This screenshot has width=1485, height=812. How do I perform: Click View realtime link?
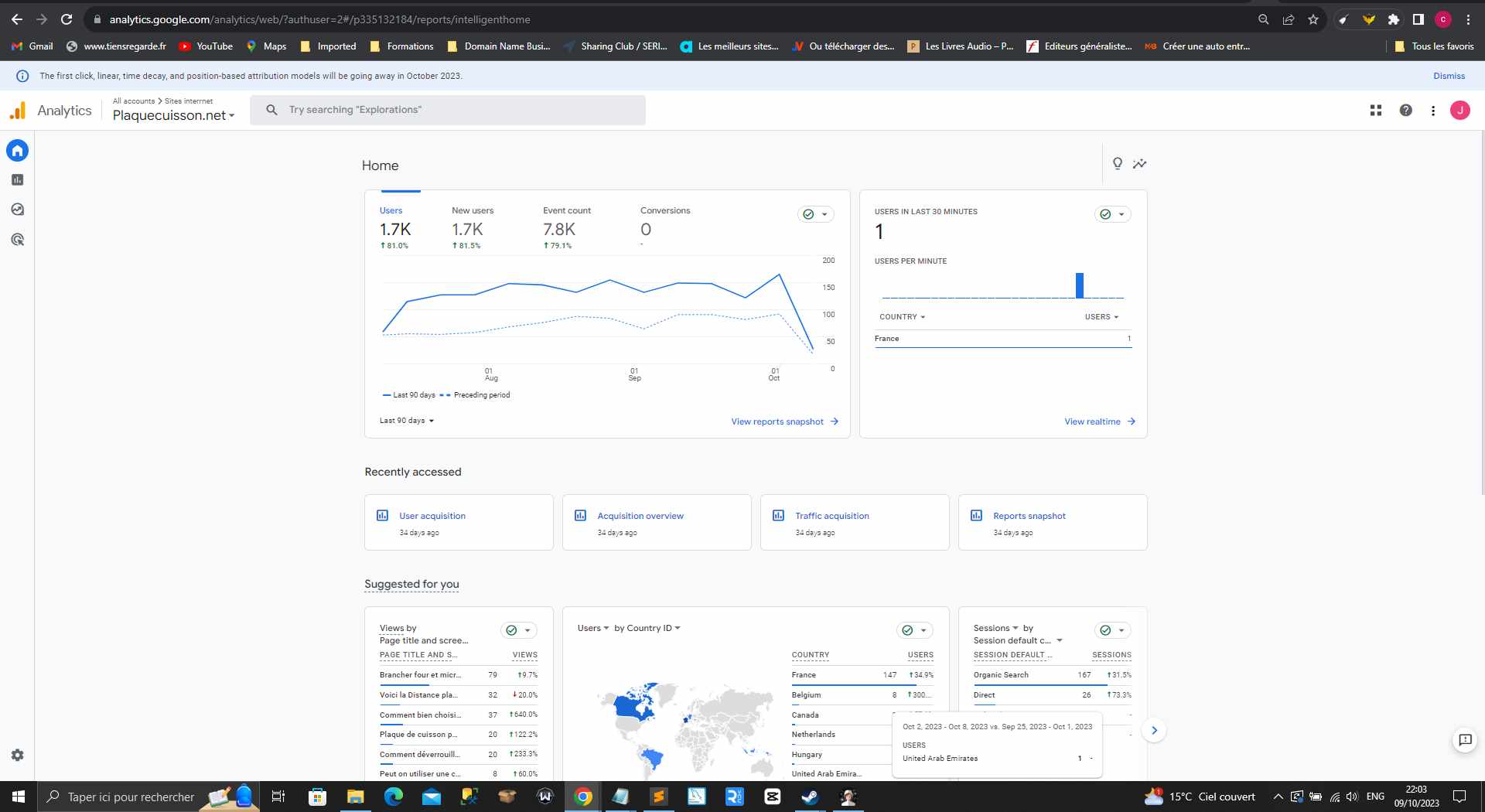click(x=1100, y=421)
